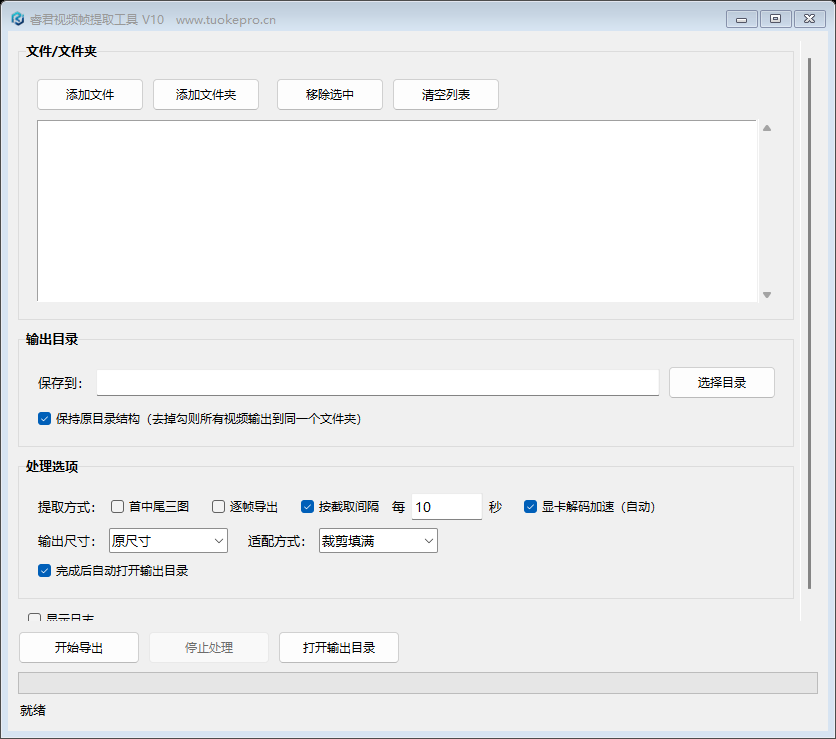The image size is (836, 739).
Task: Click the 就绪 status text
Action: (33, 710)
